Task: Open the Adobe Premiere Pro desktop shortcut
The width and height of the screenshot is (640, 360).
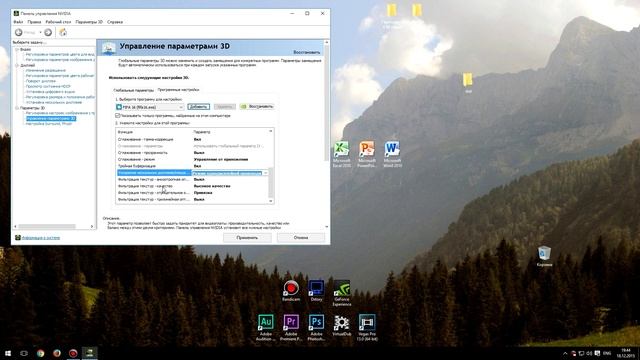Action: [291, 327]
